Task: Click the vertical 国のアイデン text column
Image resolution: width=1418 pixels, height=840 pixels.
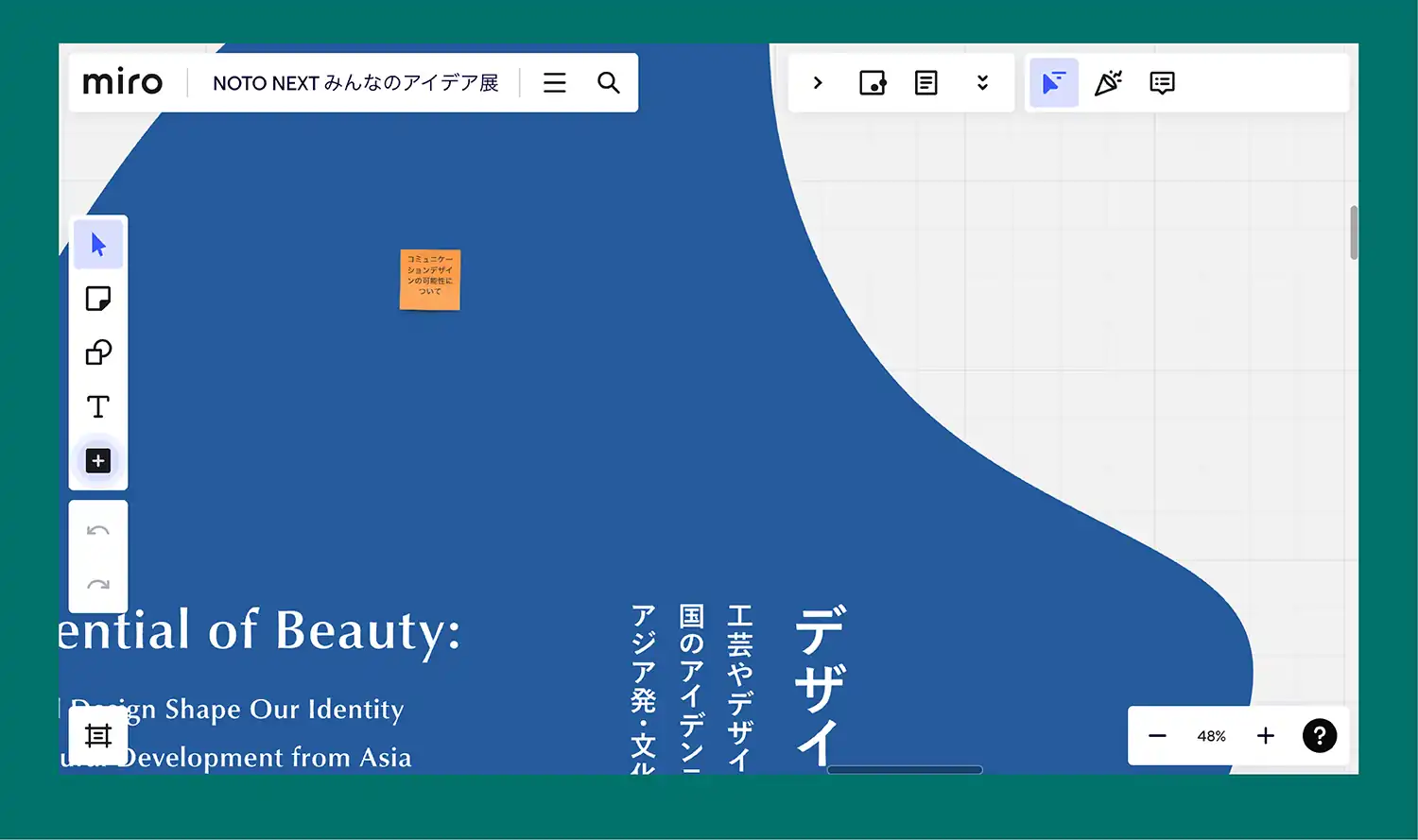Action: coord(692,688)
